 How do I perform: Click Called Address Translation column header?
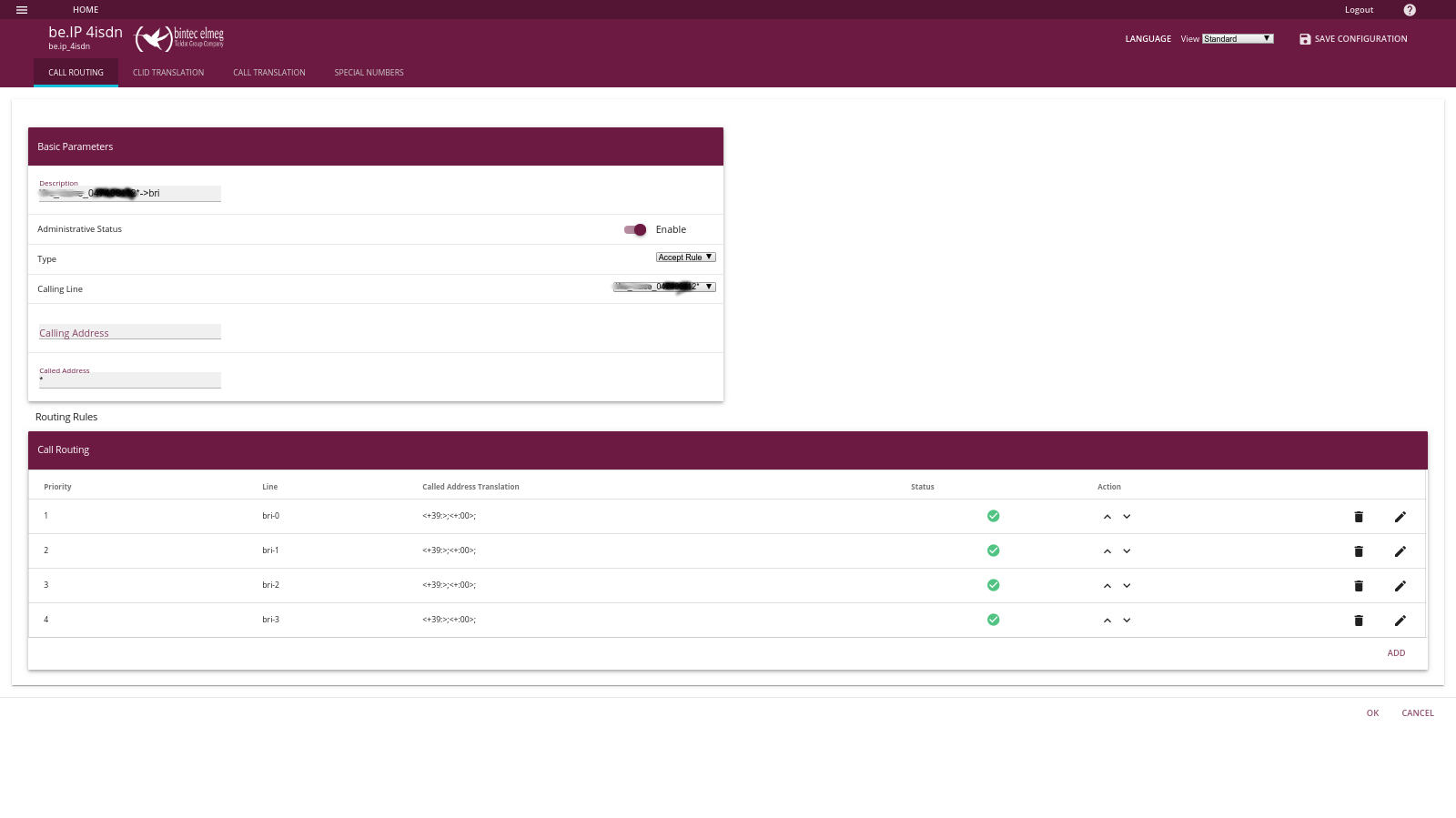(470, 487)
